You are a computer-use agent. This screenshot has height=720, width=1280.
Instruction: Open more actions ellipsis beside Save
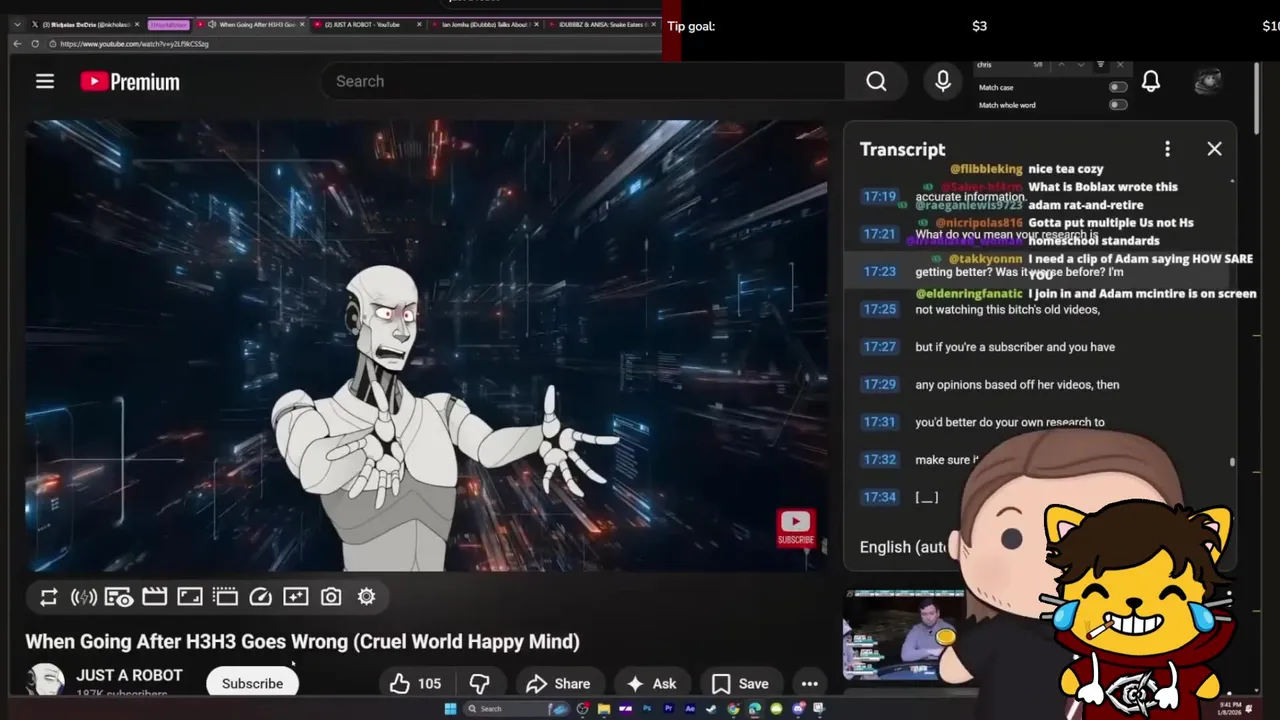tap(810, 684)
